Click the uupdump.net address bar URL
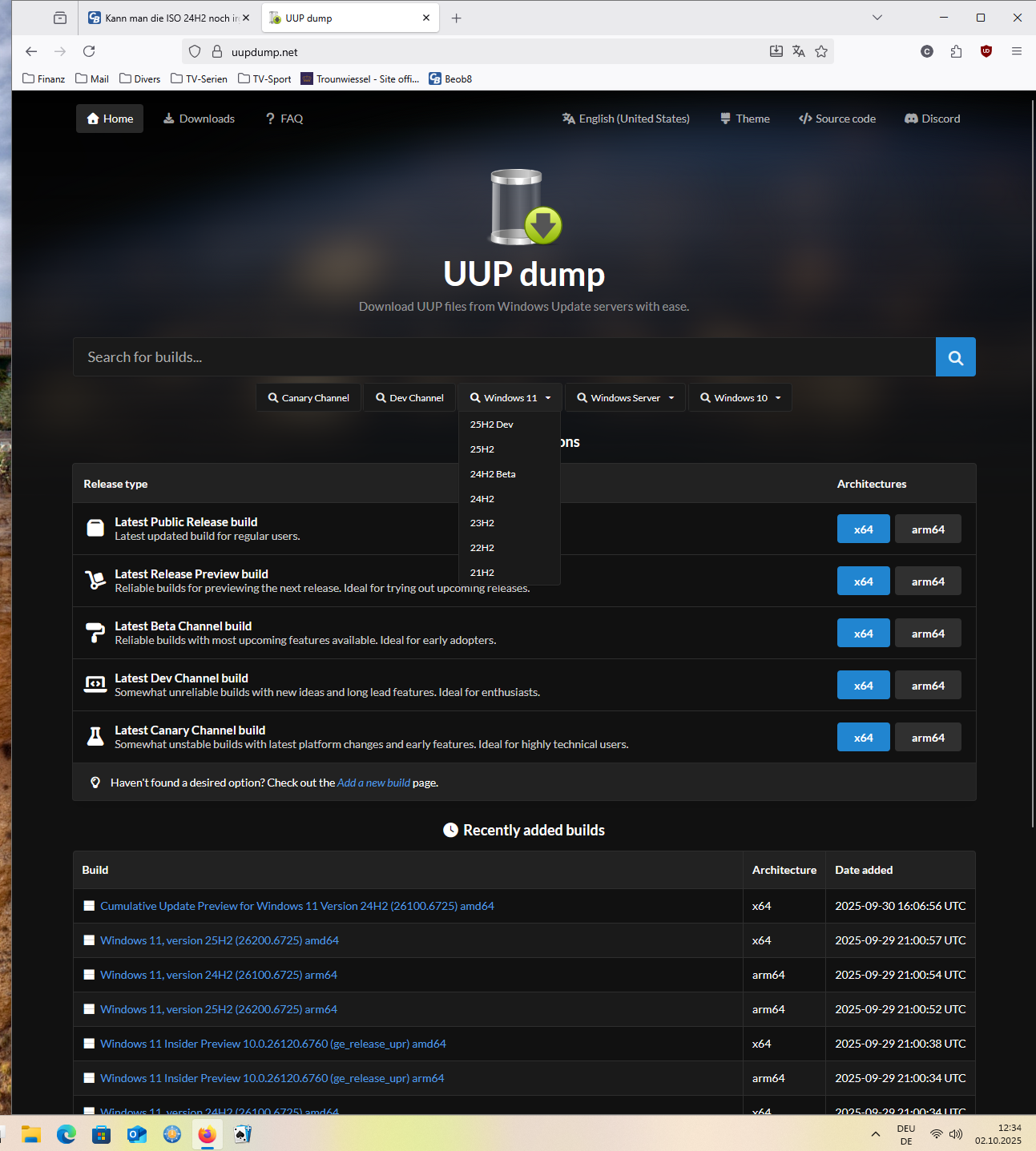 tap(264, 52)
